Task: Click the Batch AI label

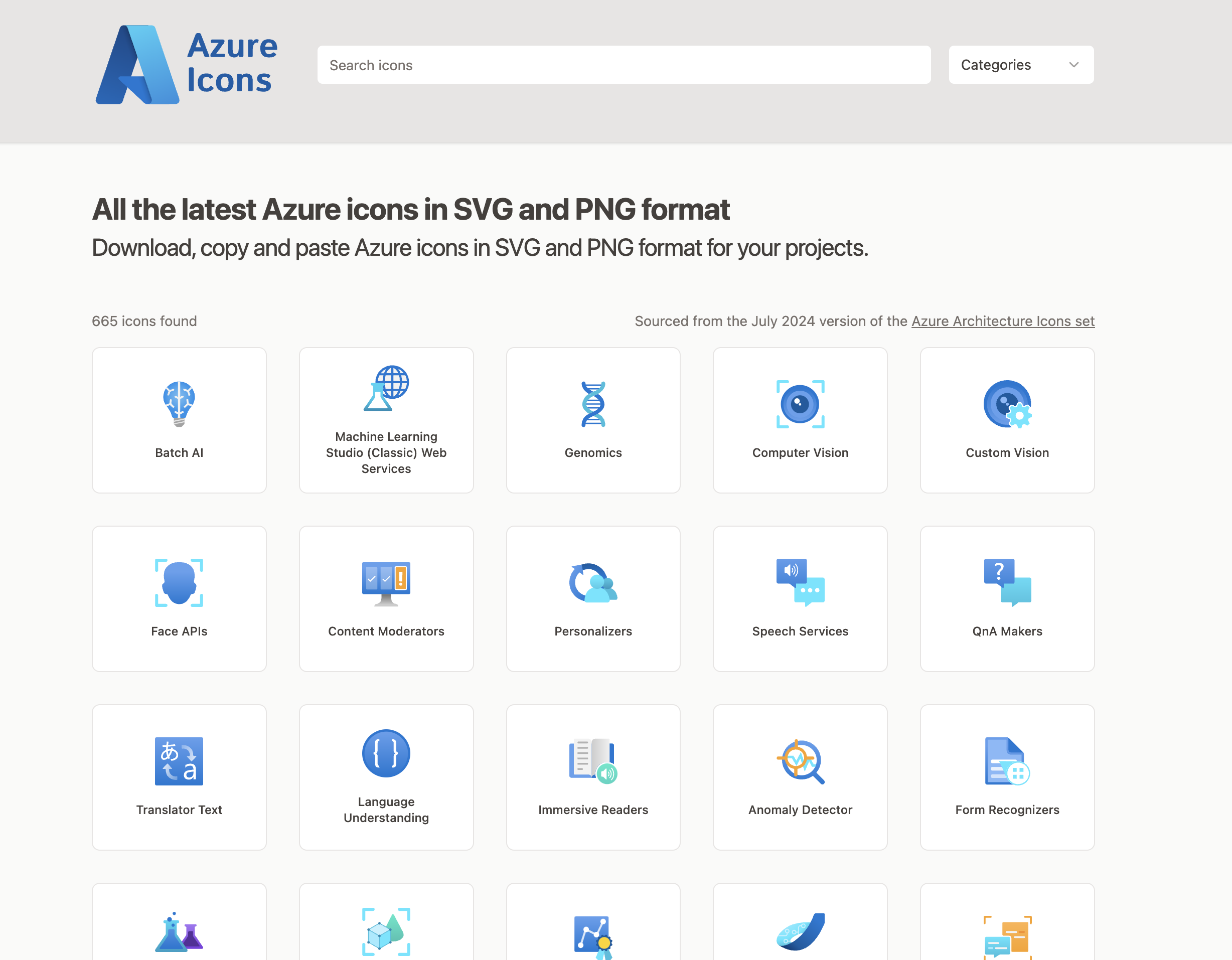Action: [x=180, y=452]
